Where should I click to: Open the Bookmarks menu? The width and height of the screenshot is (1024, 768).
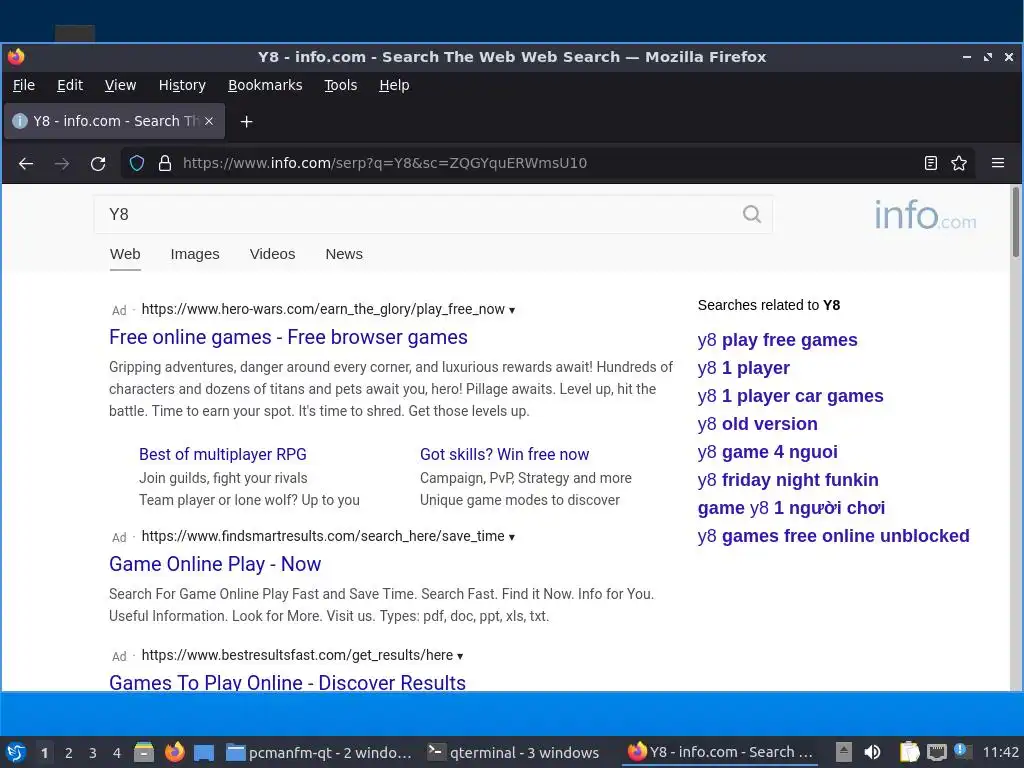click(265, 86)
